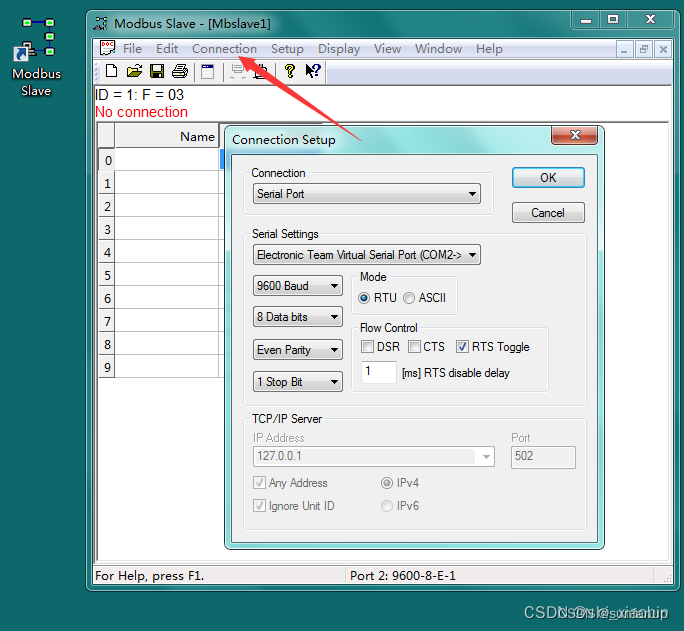Toggle the Ignore Unit ID checkbox
This screenshot has width=684, height=631.
(259, 506)
